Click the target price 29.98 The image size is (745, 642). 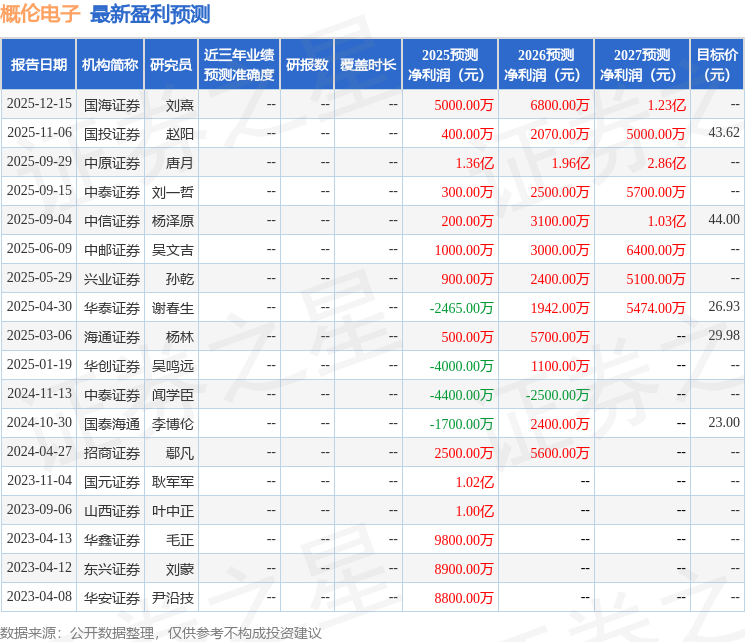(x=724, y=335)
